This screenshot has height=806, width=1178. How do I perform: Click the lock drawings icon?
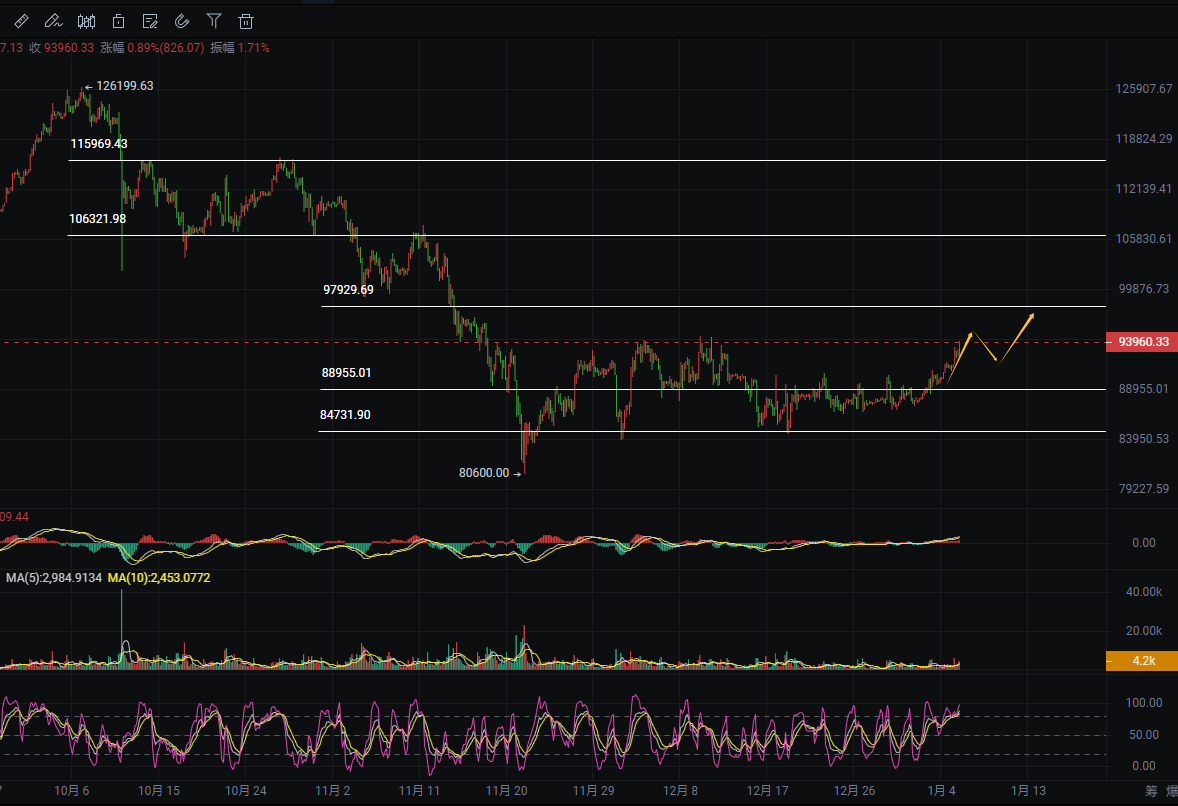[x=119, y=20]
